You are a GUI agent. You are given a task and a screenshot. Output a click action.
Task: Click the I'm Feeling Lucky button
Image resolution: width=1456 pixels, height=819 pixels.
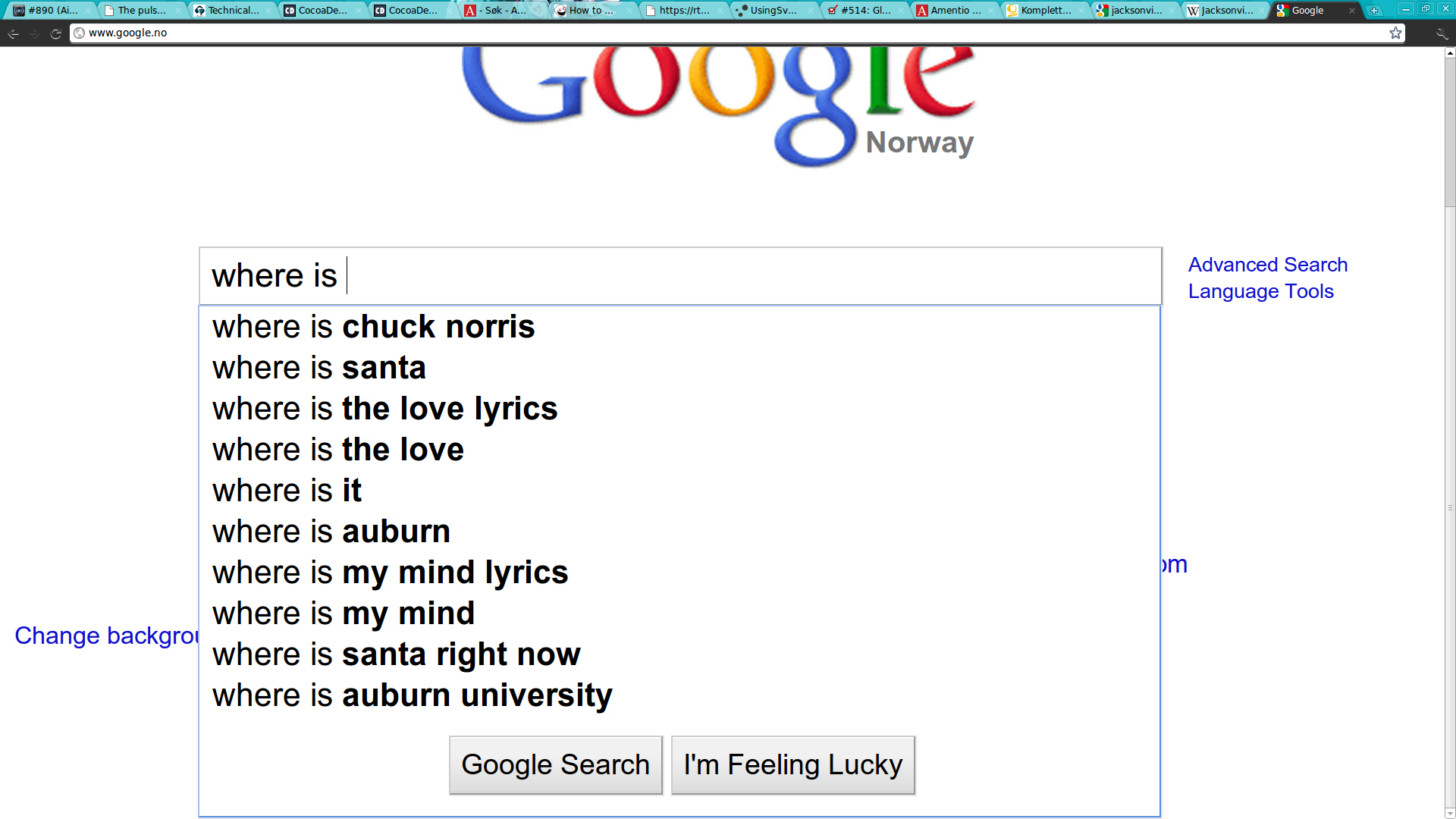tap(793, 765)
